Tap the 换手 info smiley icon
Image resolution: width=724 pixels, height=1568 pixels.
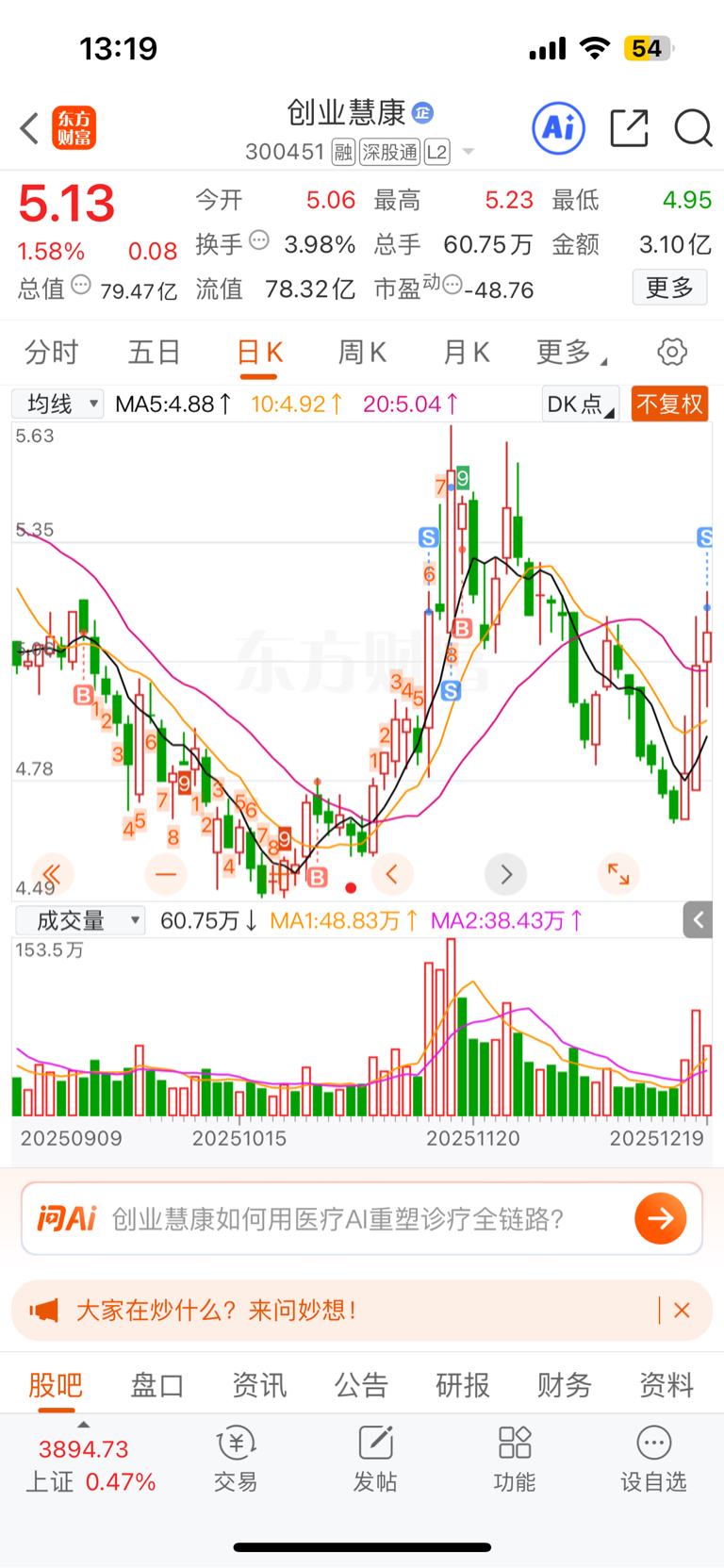point(259,240)
